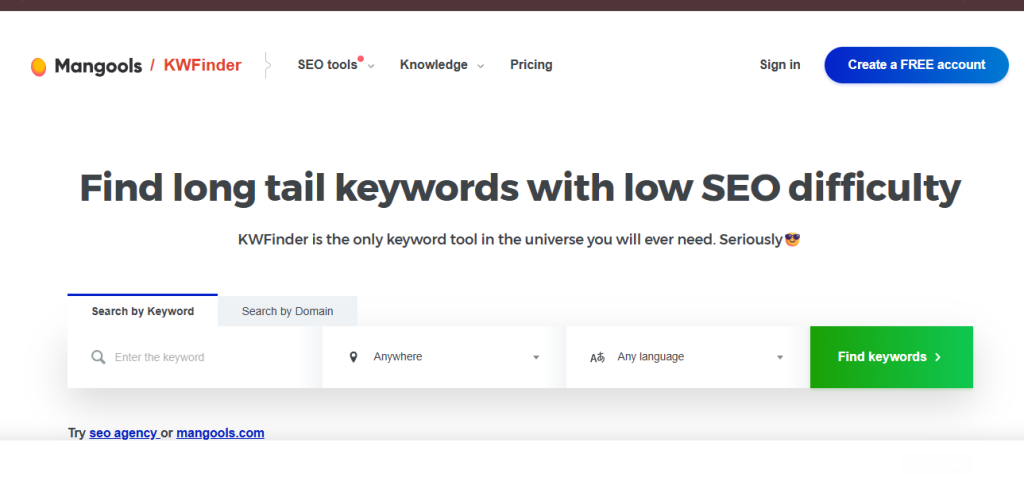Screen dimensions: 1024x477
Task: Click the location pin icon
Action: pyautogui.click(x=353, y=357)
